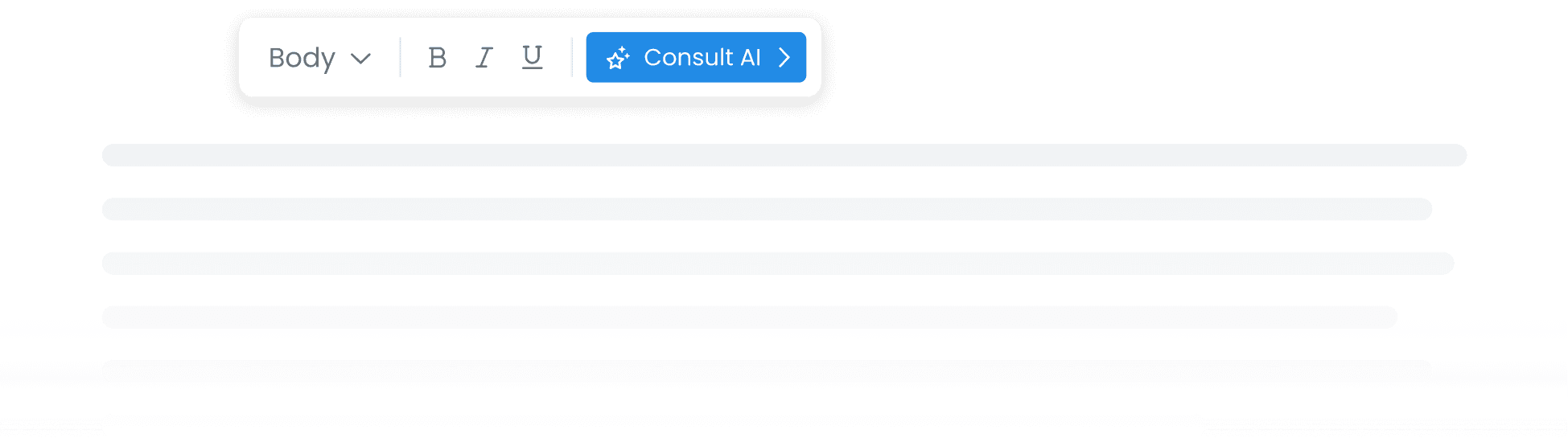Toggle underline formatting with the U icon

tap(532, 57)
